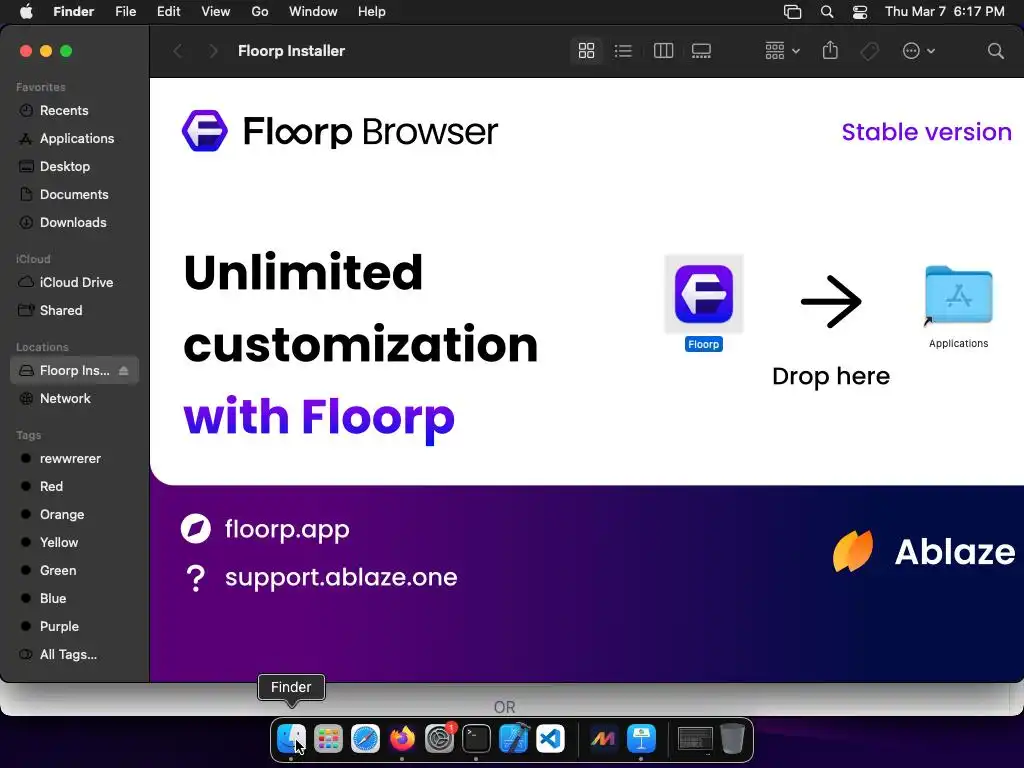This screenshot has width=1024, height=768.
Task: Open Control Center in menu bar
Action: click(x=860, y=12)
